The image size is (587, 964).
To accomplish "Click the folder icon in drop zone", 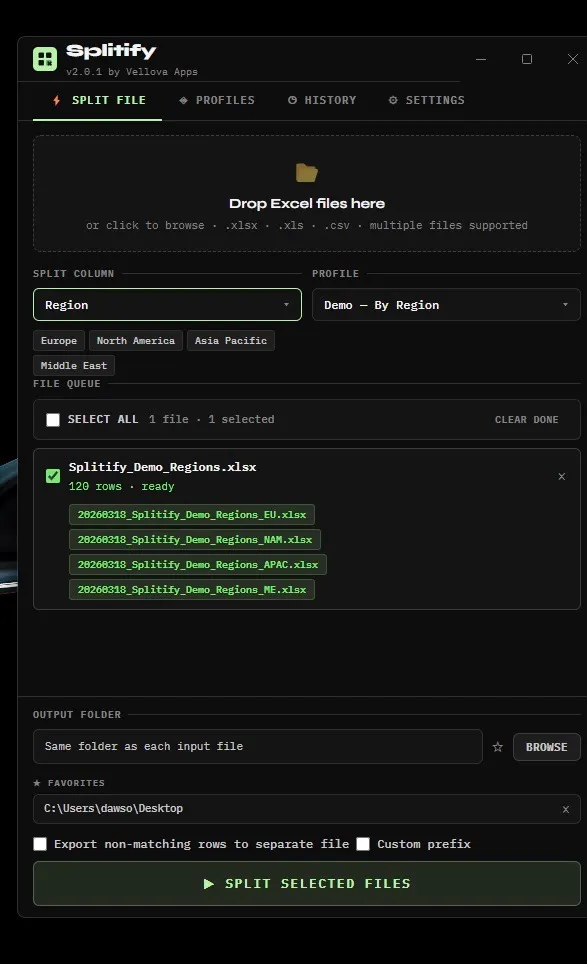I will click(x=307, y=173).
